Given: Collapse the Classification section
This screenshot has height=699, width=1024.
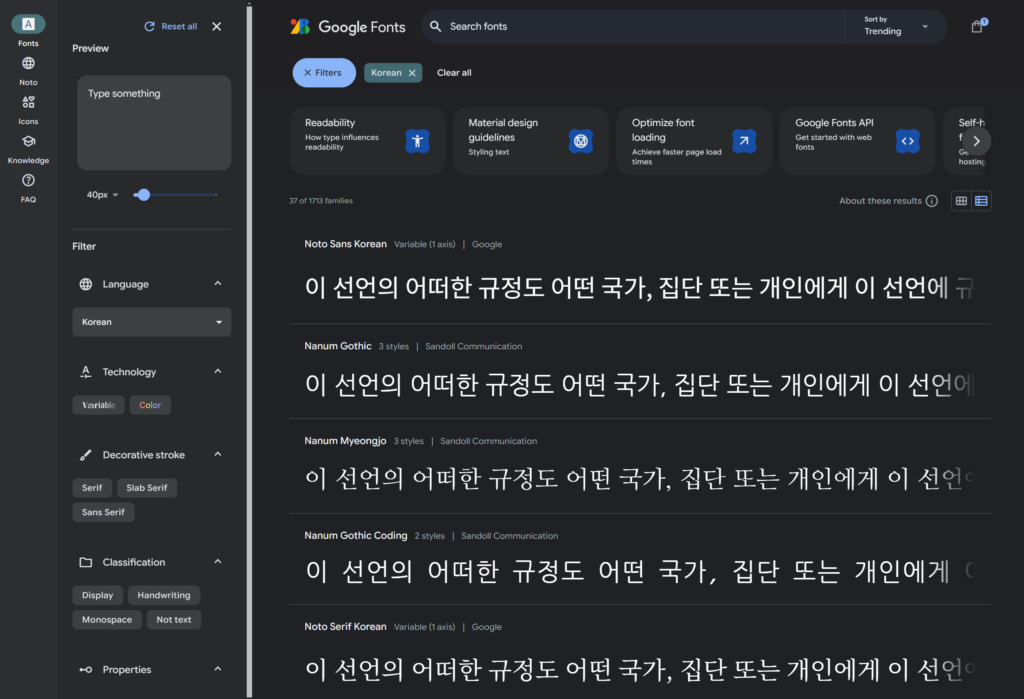Looking at the screenshot, I should (x=218, y=561).
